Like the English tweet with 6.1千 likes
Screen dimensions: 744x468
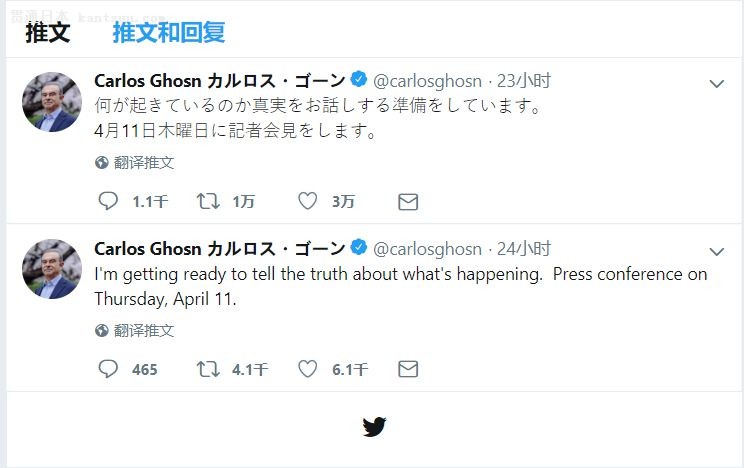coord(308,369)
